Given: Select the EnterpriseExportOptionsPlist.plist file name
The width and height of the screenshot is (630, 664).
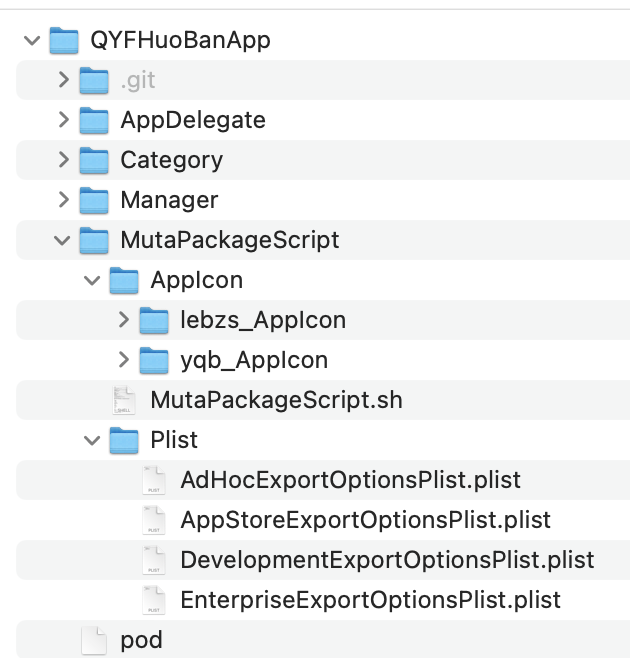Looking at the screenshot, I should [370, 600].
